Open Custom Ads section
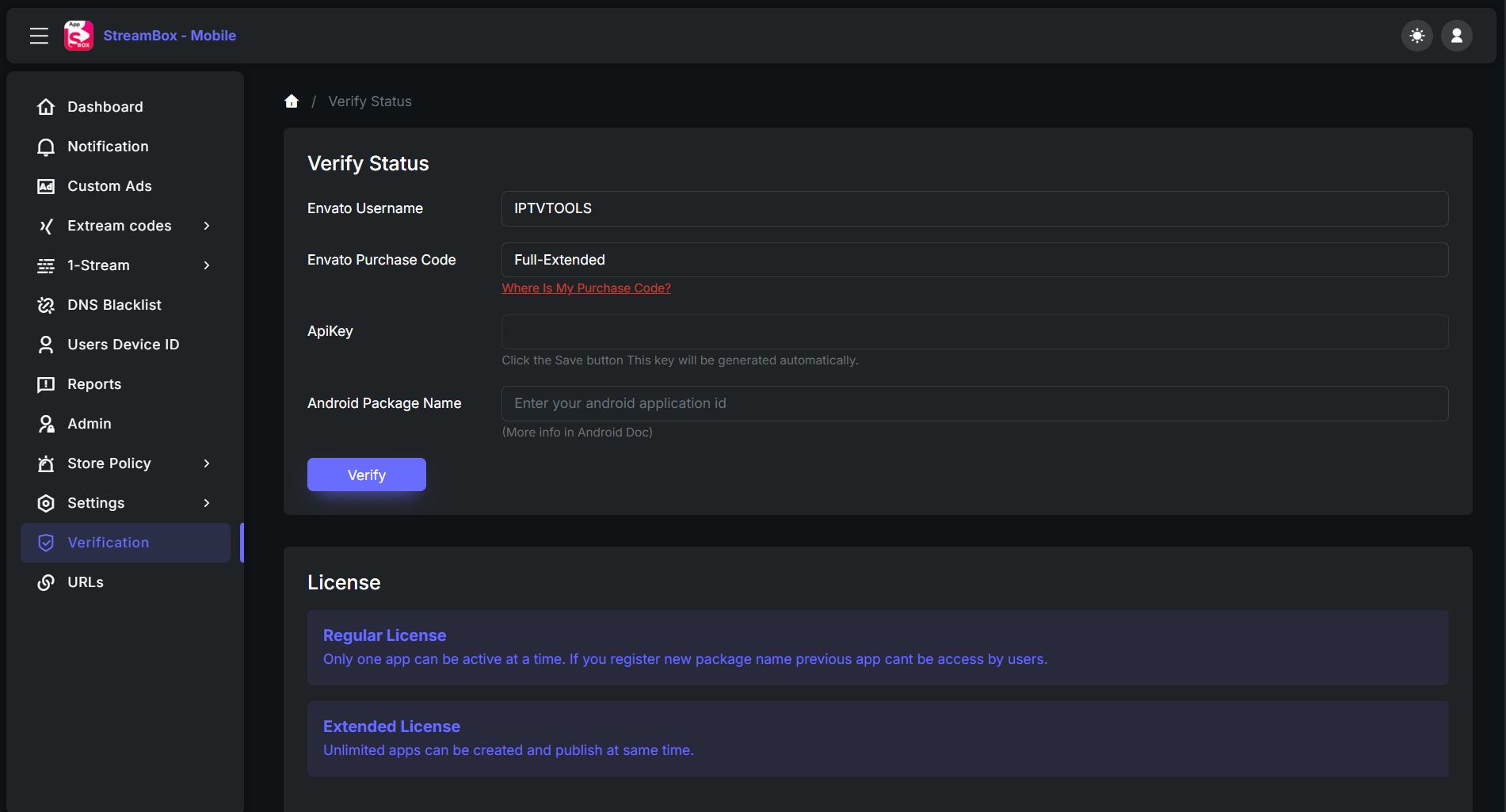This screenshot has width=1506, height=812. click(x=125, y=186)
